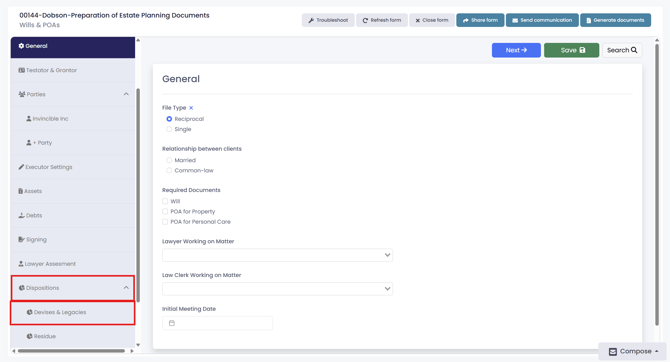Image resolution: width=670 pixels, height=362 pixels.
Task: Click sidebar horizontal scrollbar right arrow
Action: tap(132, 351)
